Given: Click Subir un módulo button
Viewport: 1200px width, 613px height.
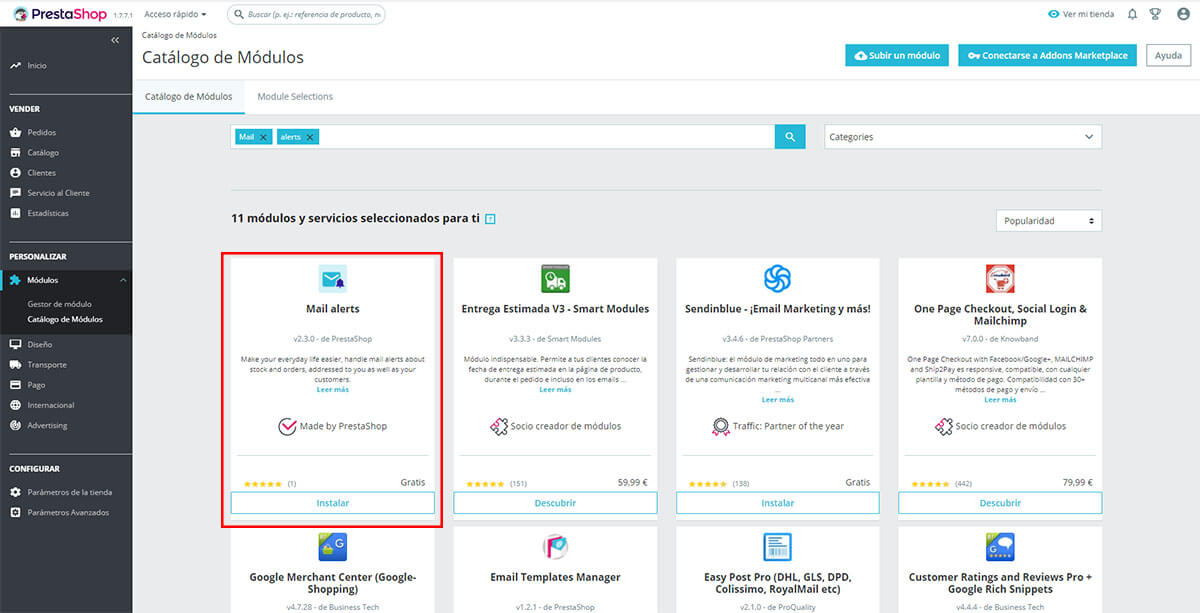Looking at the screenshot, I should point(897,56).
